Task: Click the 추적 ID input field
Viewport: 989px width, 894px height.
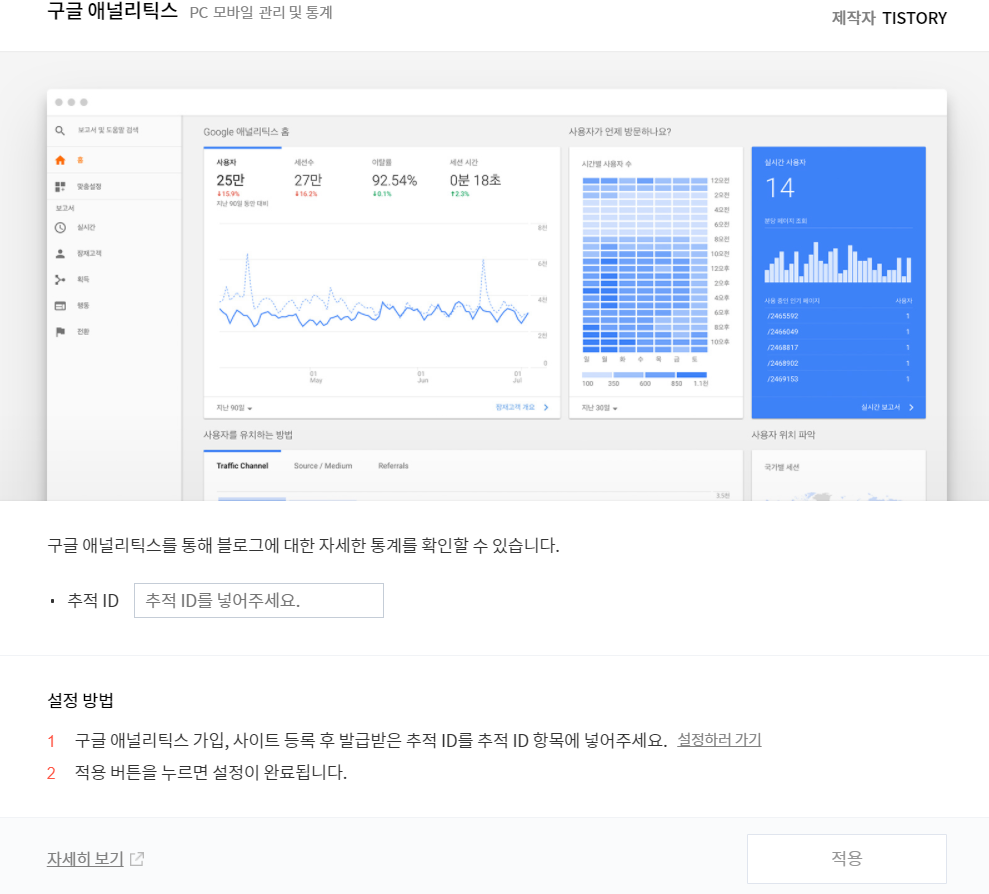Action: (259, 600)
